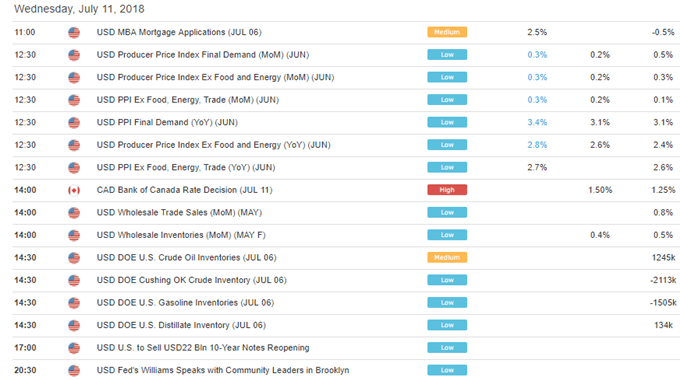The height and width of the screenshot is (380, 680).
Task: Click US flag beside DOE Cushing OK Crude Inventory
Action: [74, 281]
